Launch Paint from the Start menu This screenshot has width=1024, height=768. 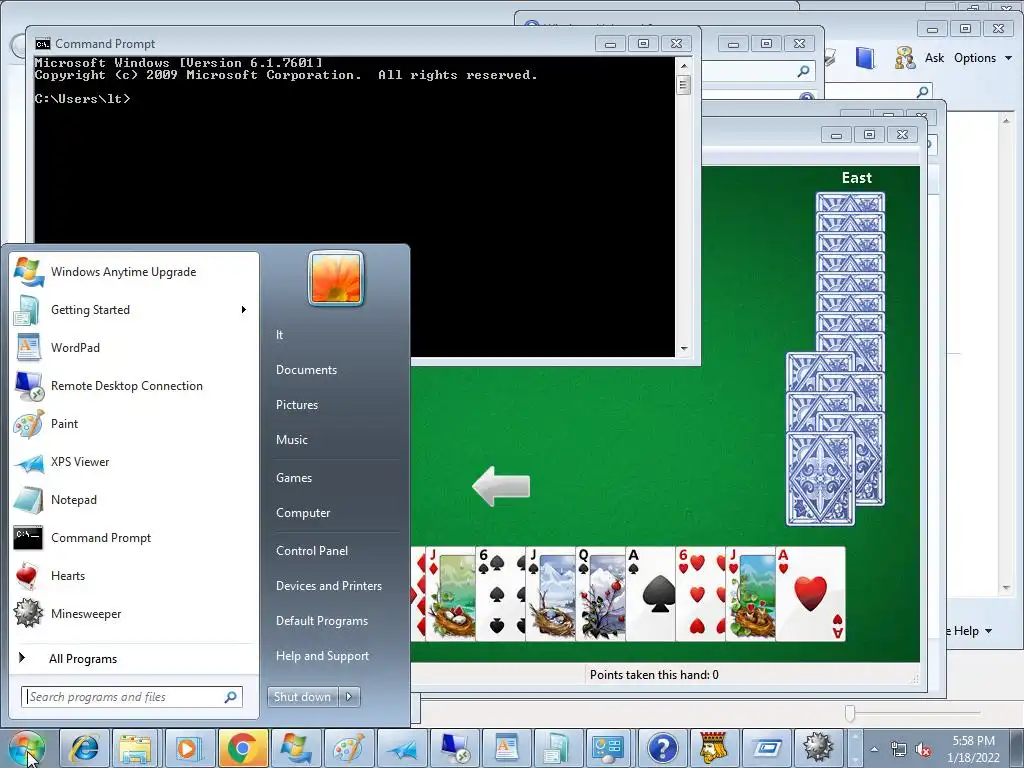(x=64, y=423)
